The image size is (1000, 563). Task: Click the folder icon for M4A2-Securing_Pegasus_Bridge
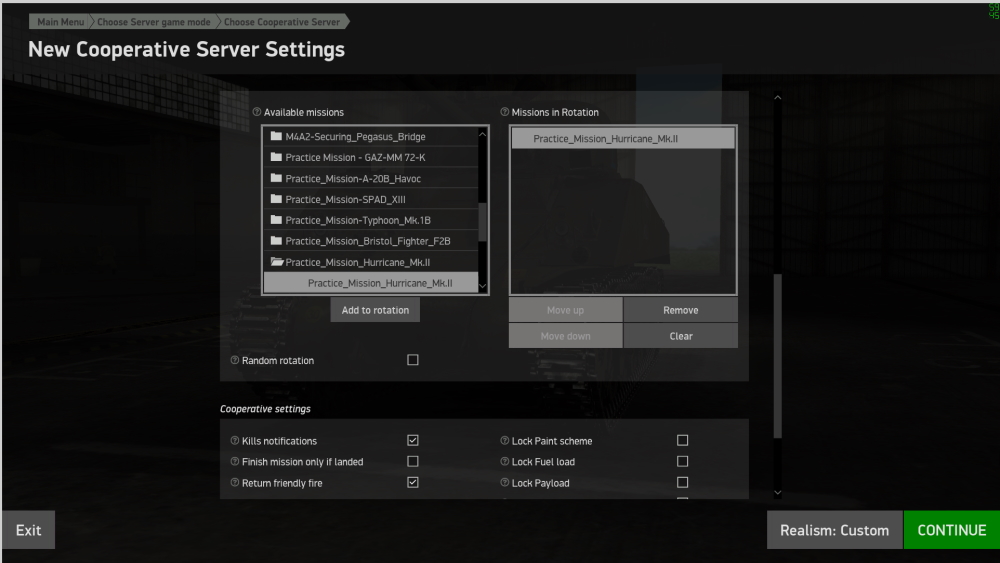tap(277, 136)
